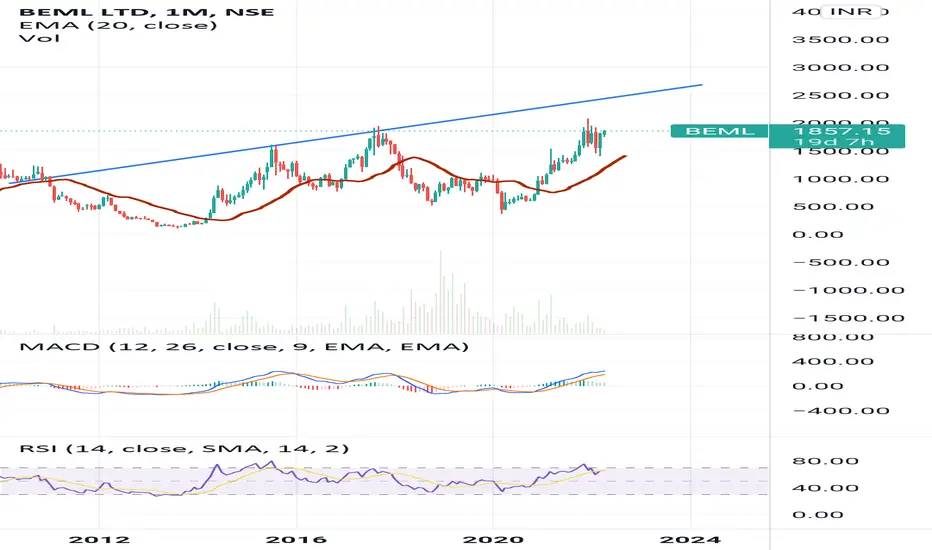Click the 2500.00 price axis label

[x=840, y=96]
